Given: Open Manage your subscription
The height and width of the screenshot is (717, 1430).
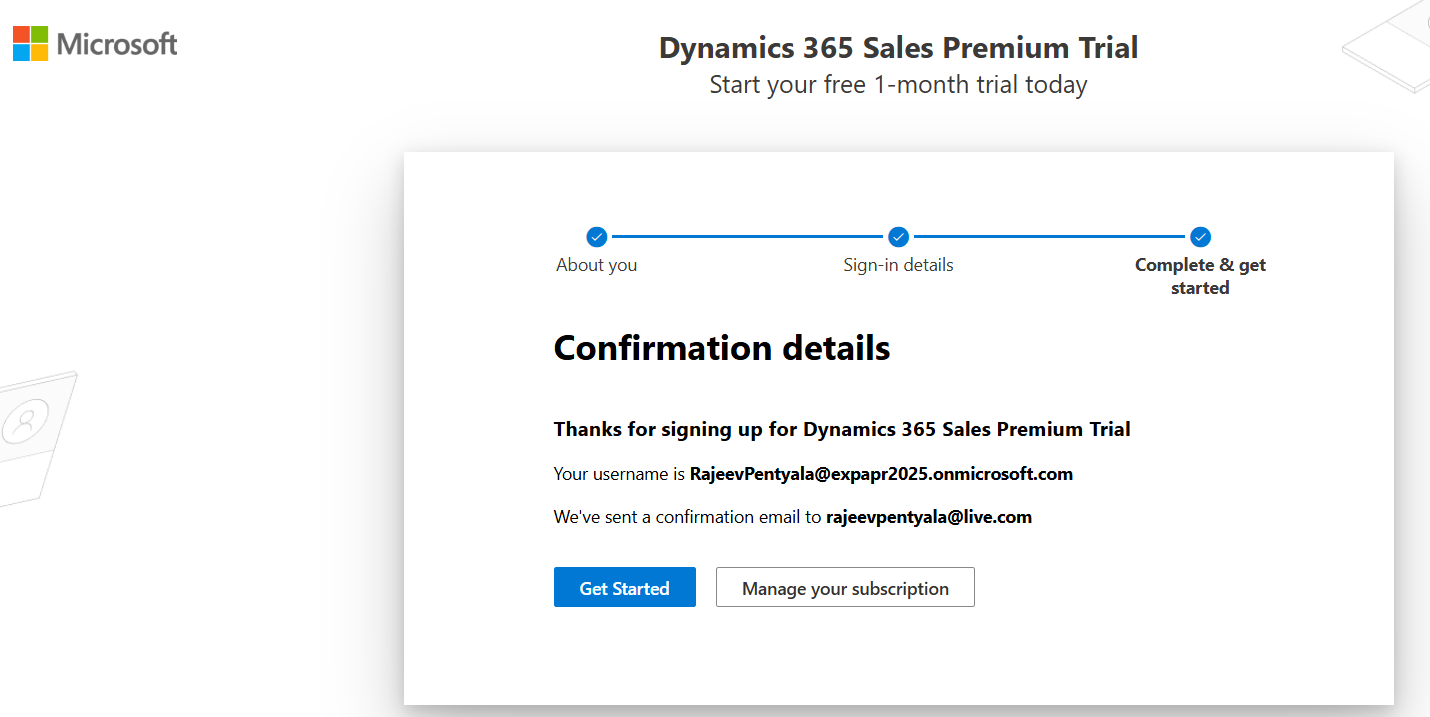Looking at the screenshot, I should [845, 588].
